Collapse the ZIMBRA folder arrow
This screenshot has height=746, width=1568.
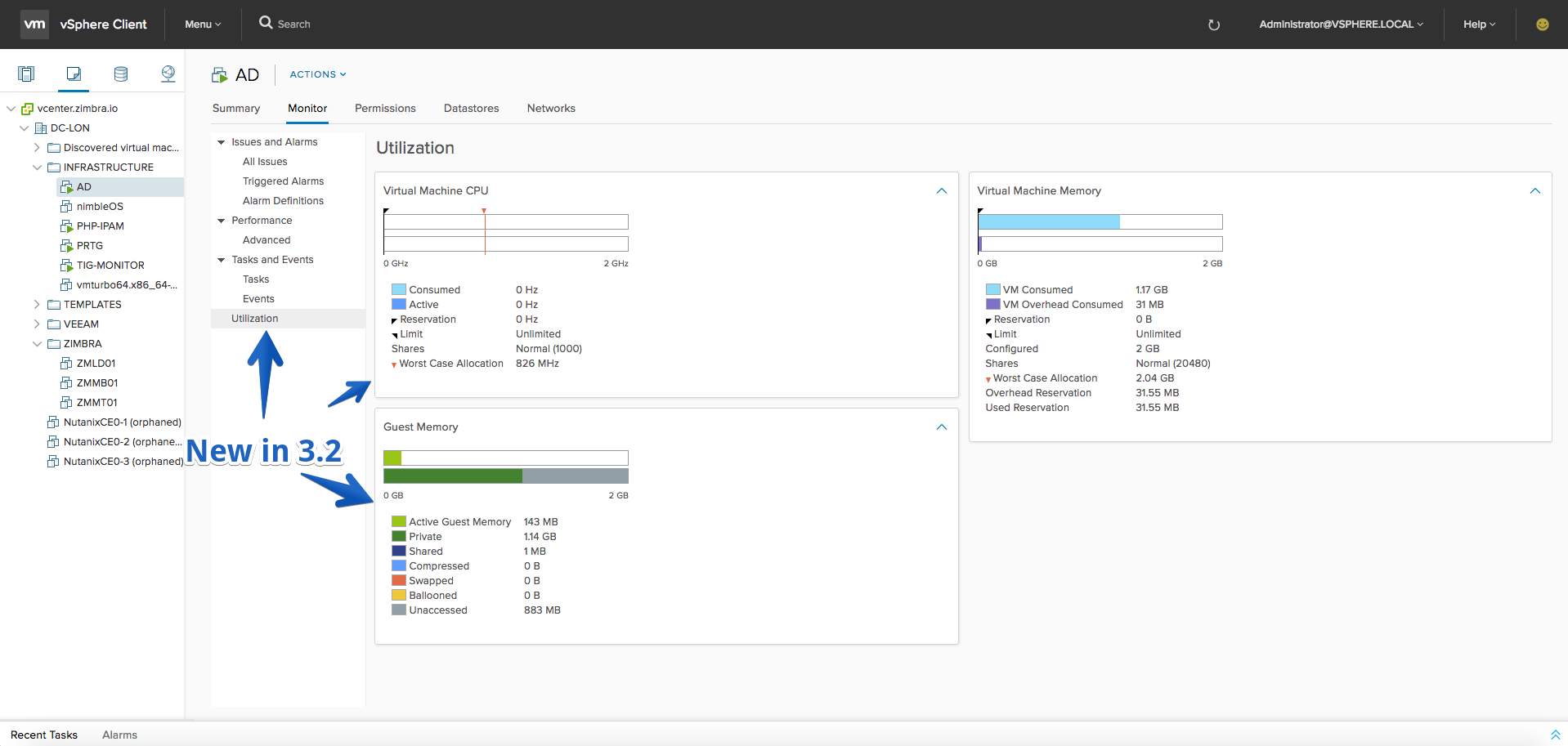tap(37, 344)
